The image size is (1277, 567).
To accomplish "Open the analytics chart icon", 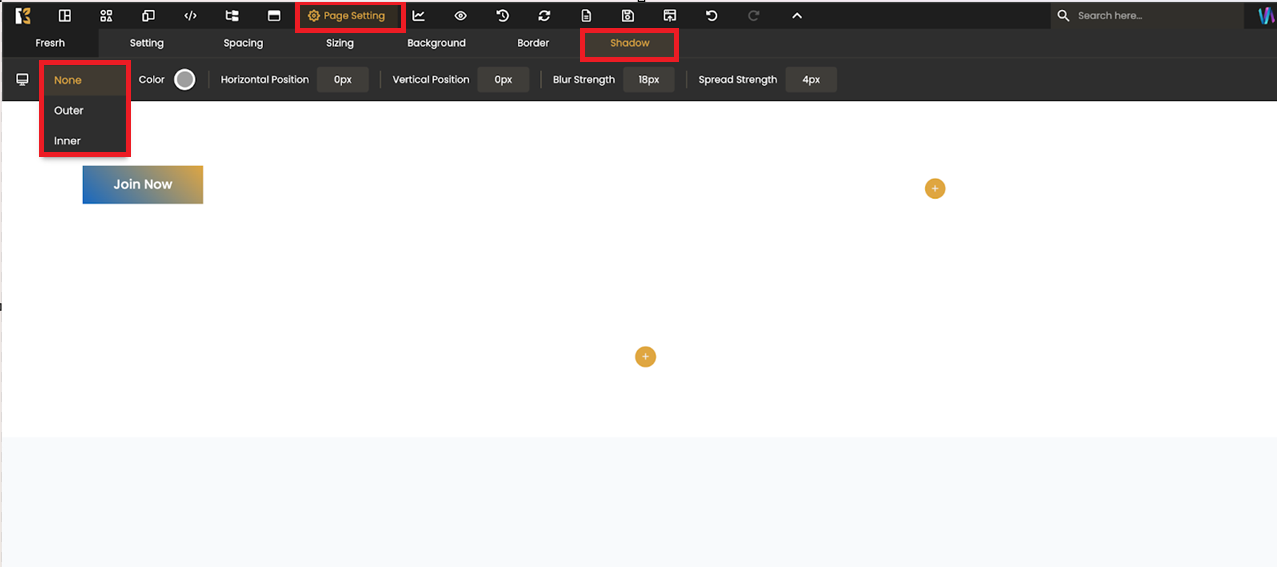I will (419, 16).
